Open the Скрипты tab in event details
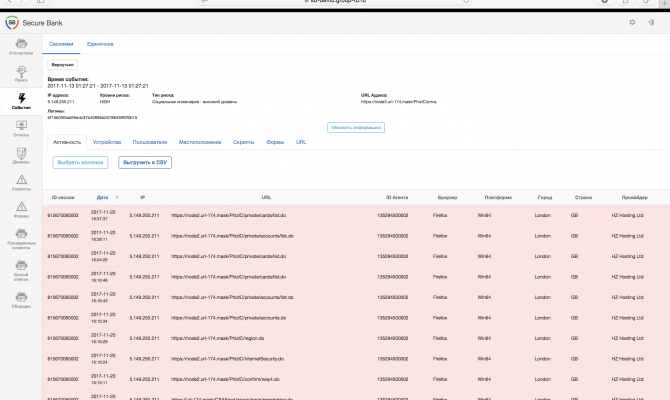670x400 pixels. point(244,142)
